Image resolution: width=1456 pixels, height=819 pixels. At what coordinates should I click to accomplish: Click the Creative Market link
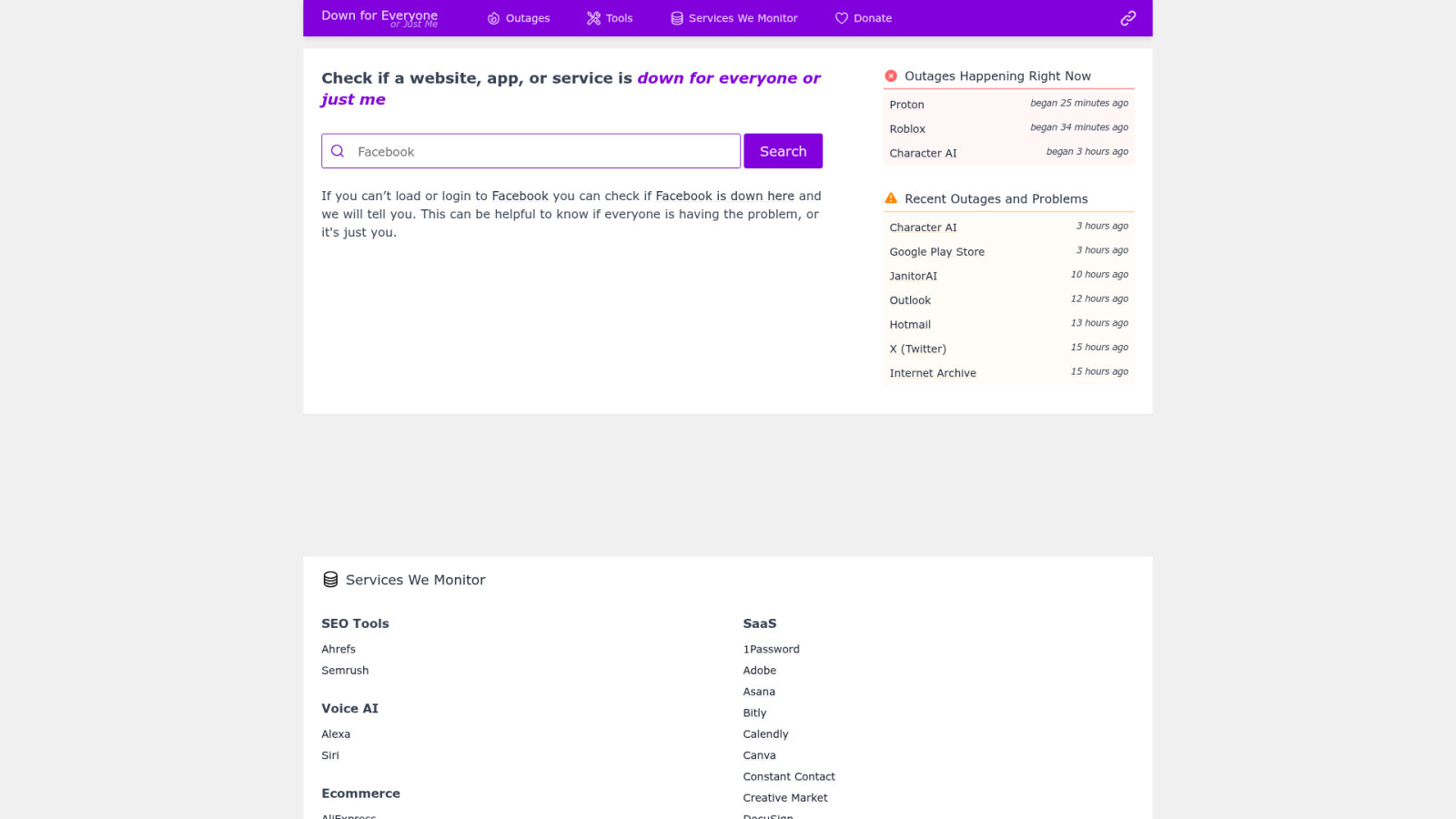[x=785, y=798]
